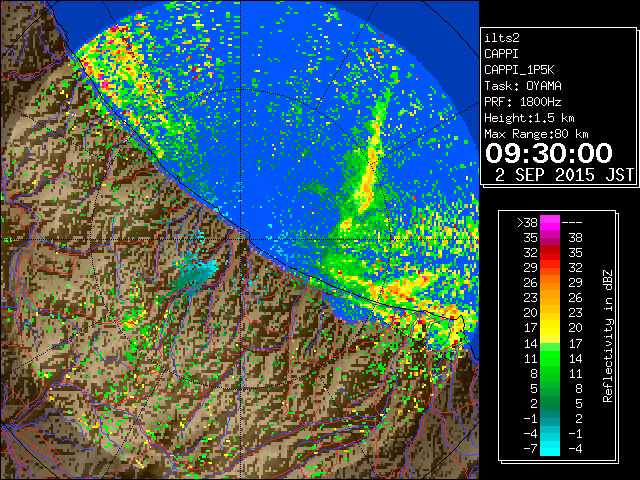Click the magenta >38 legend swatch

[550, 223]
